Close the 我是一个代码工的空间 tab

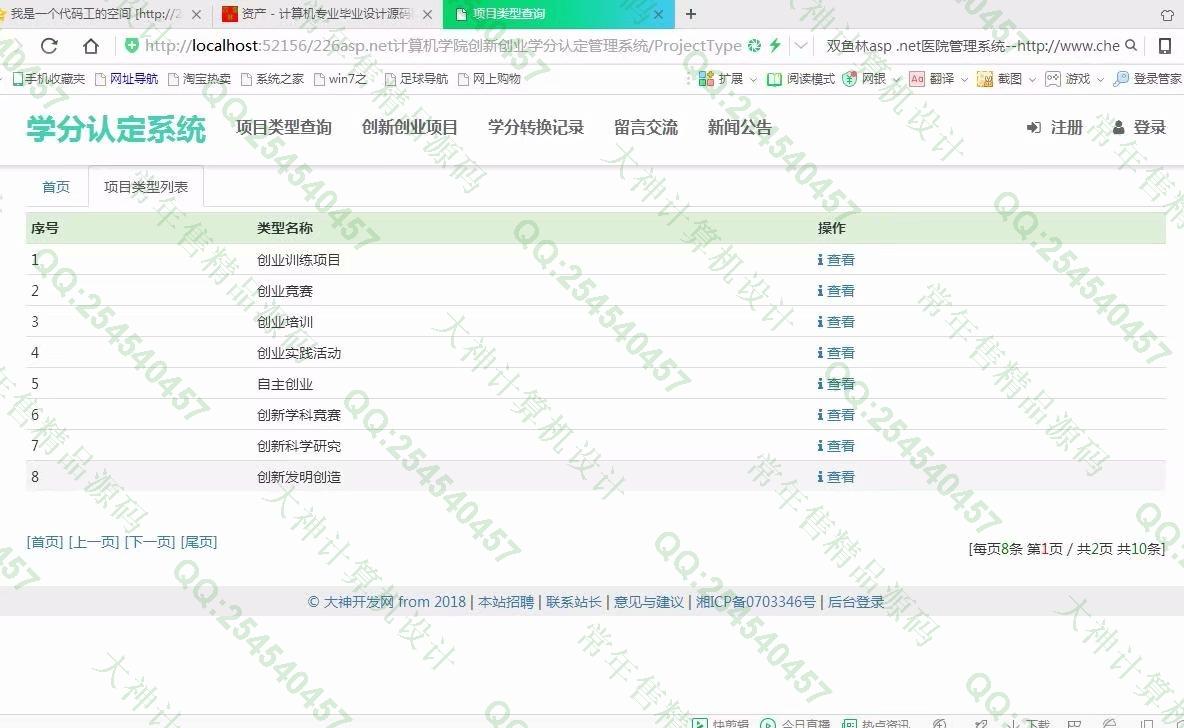[196, 14]
